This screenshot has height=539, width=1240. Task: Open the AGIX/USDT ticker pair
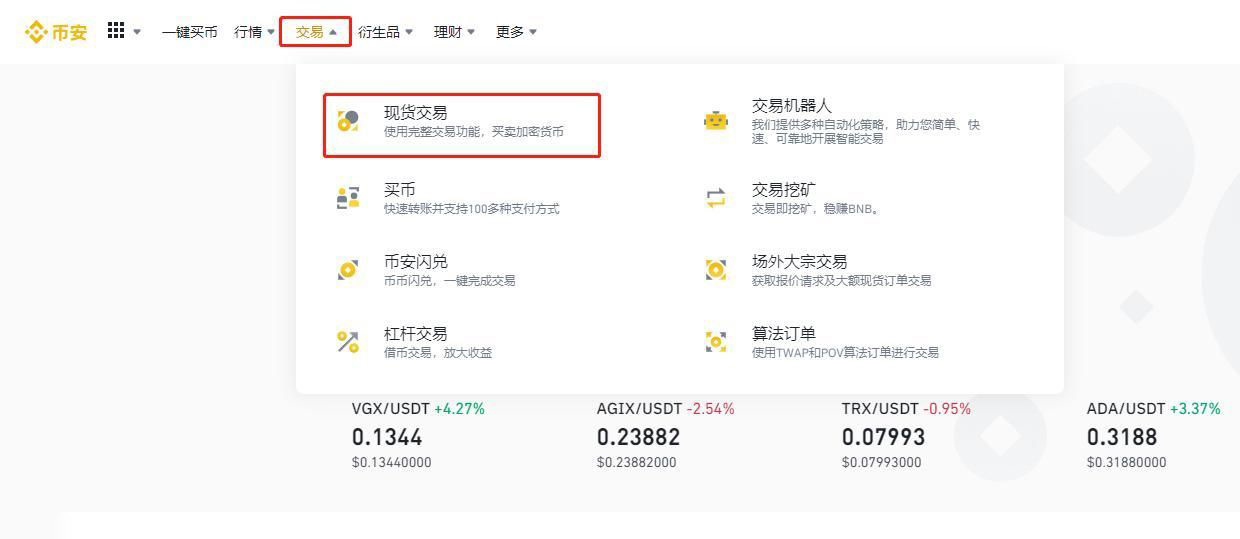pos(640,409)
